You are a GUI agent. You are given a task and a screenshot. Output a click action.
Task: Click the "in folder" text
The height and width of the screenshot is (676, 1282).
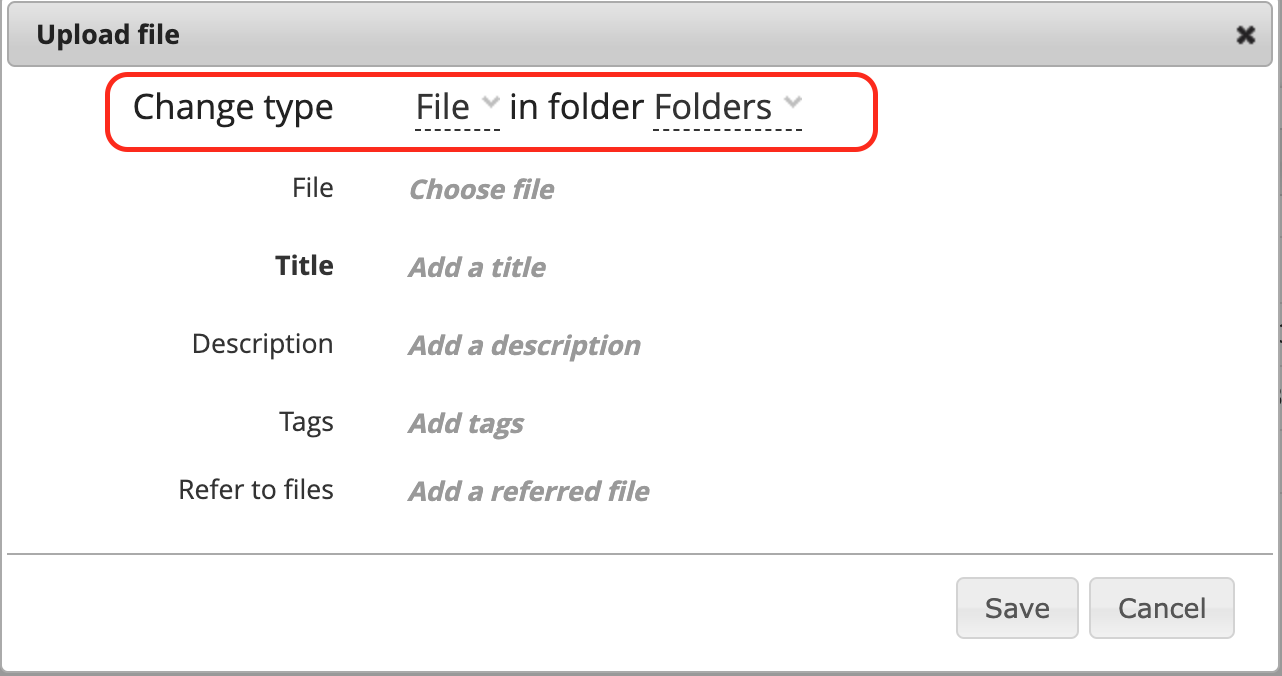pos(577,107)
